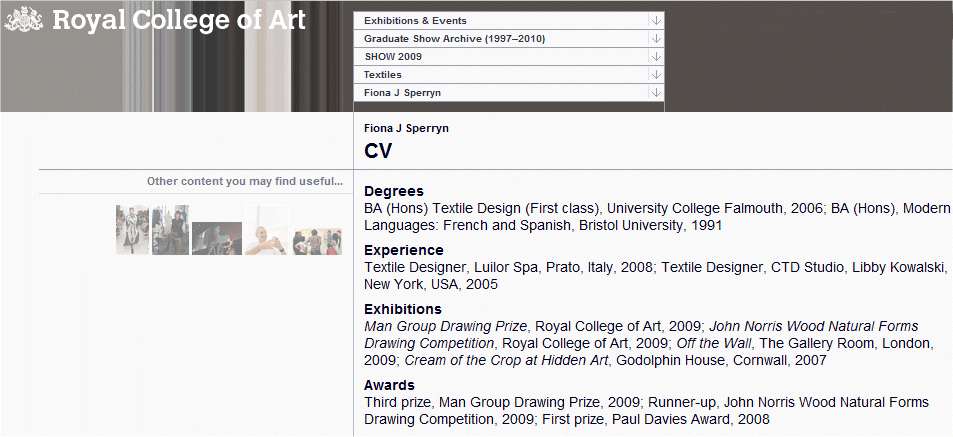953x437 pixels.
Task: Click the italic 'Off the Wall' title
Action: click(714, 343)
